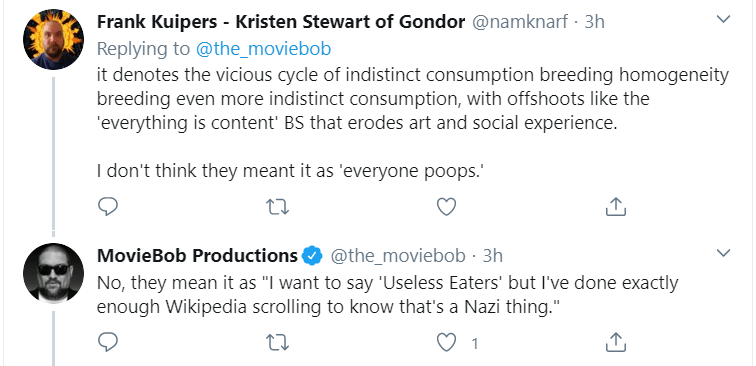Share Frank Kuipers' tweet

coord(616,206)
